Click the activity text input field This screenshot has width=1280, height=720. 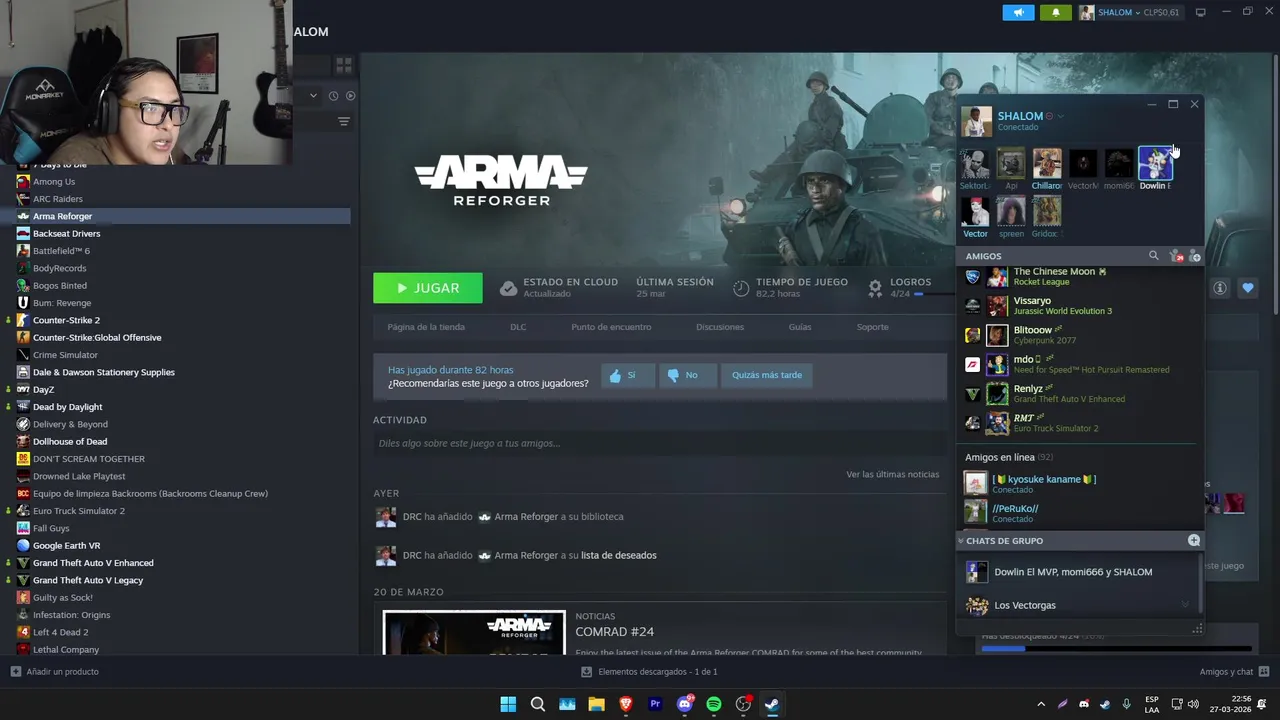coord(659,443)
